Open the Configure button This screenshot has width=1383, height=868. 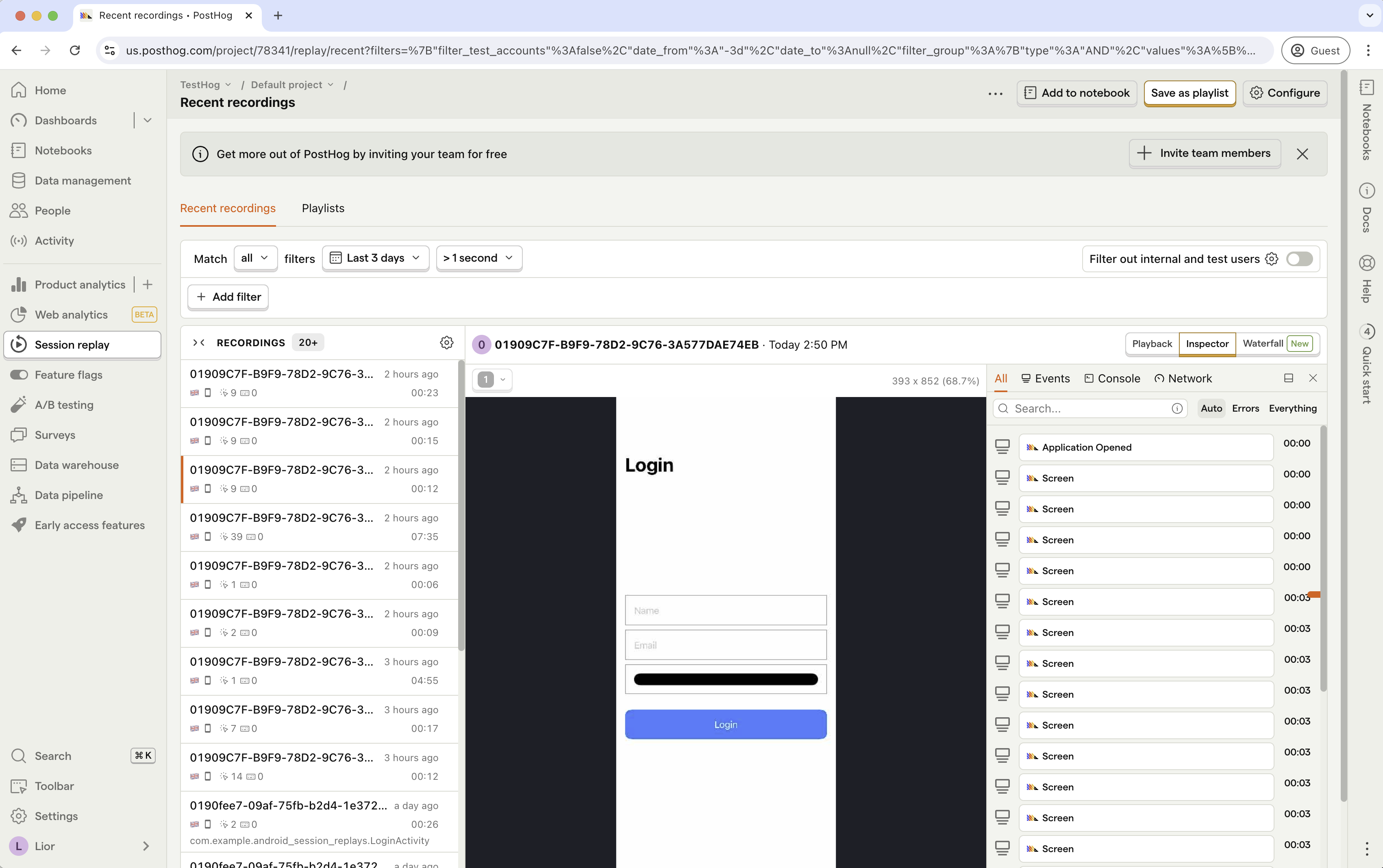tap(1285, 93)
